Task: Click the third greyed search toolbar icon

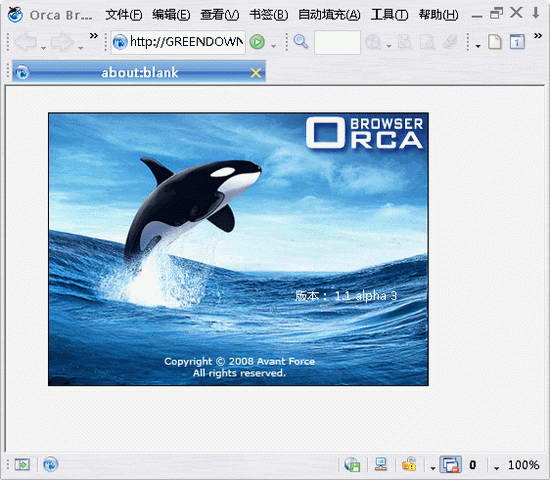Action: click(x=428, y=42)
